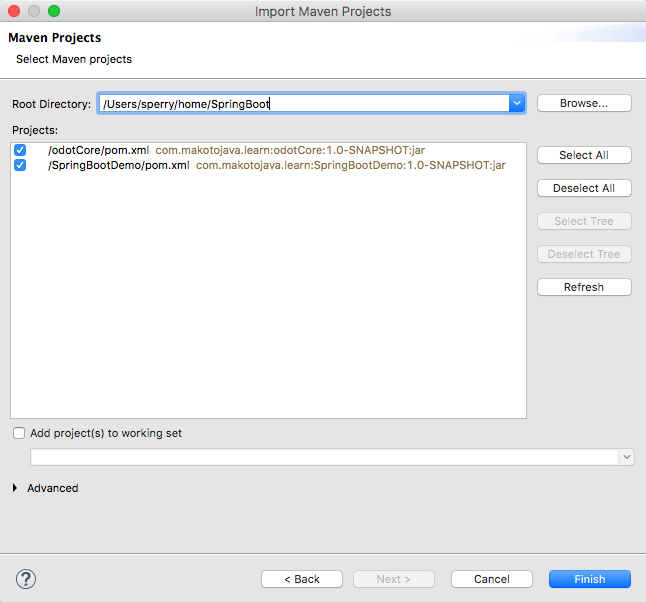Click the Browse... button
The width and height of the screenshot is (646, 602).
[x=584, y=103]
